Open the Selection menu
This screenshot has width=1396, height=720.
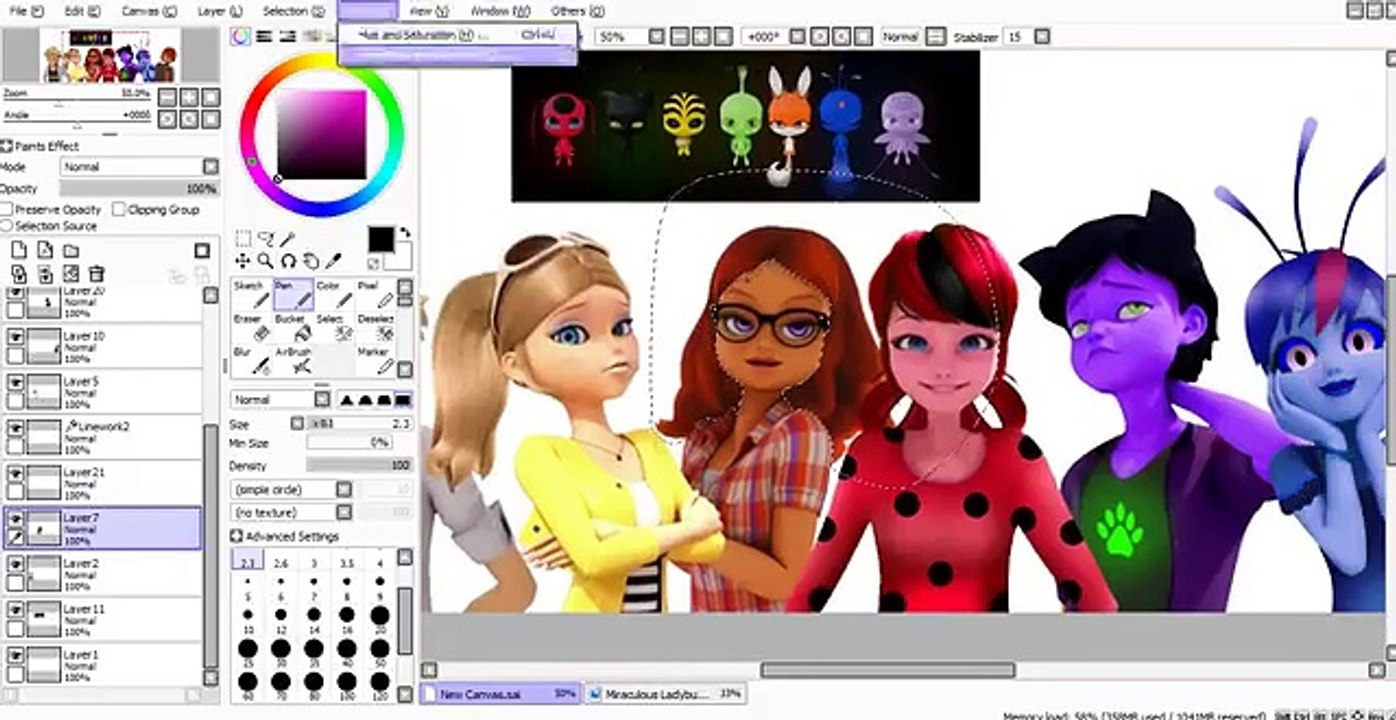point(294,11)
